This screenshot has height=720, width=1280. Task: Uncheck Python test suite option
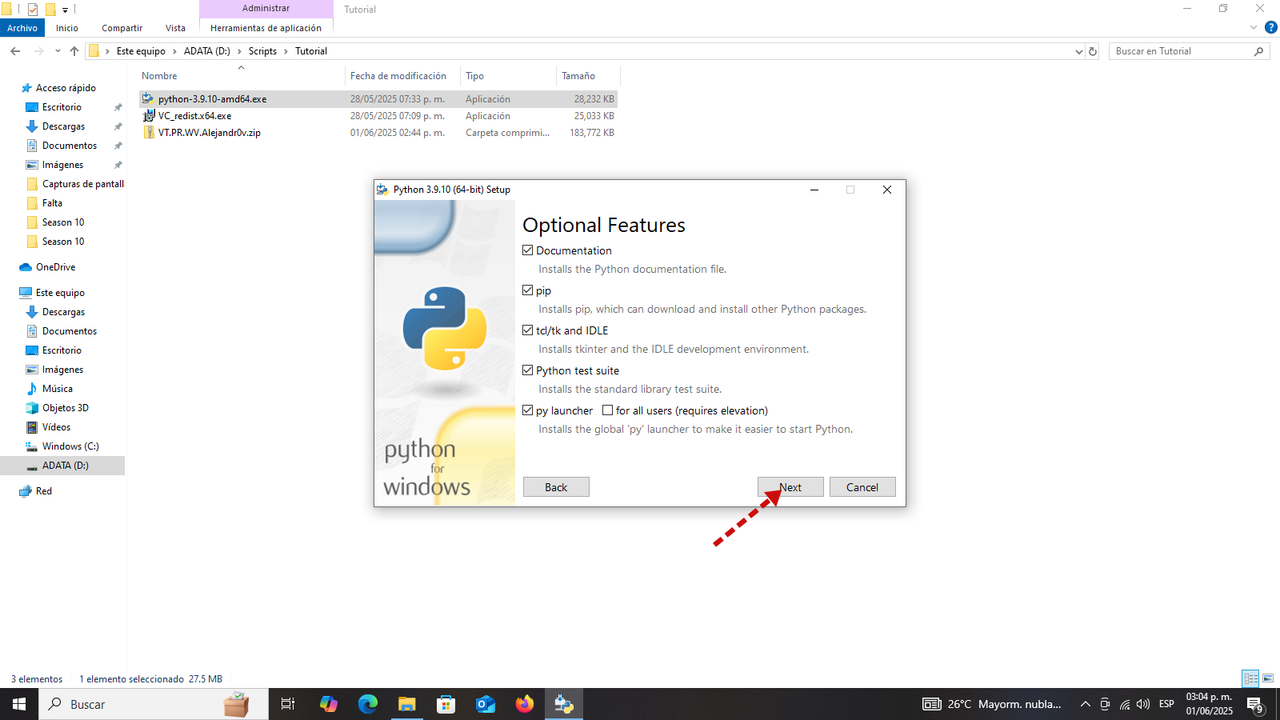(x=528, y=370)
